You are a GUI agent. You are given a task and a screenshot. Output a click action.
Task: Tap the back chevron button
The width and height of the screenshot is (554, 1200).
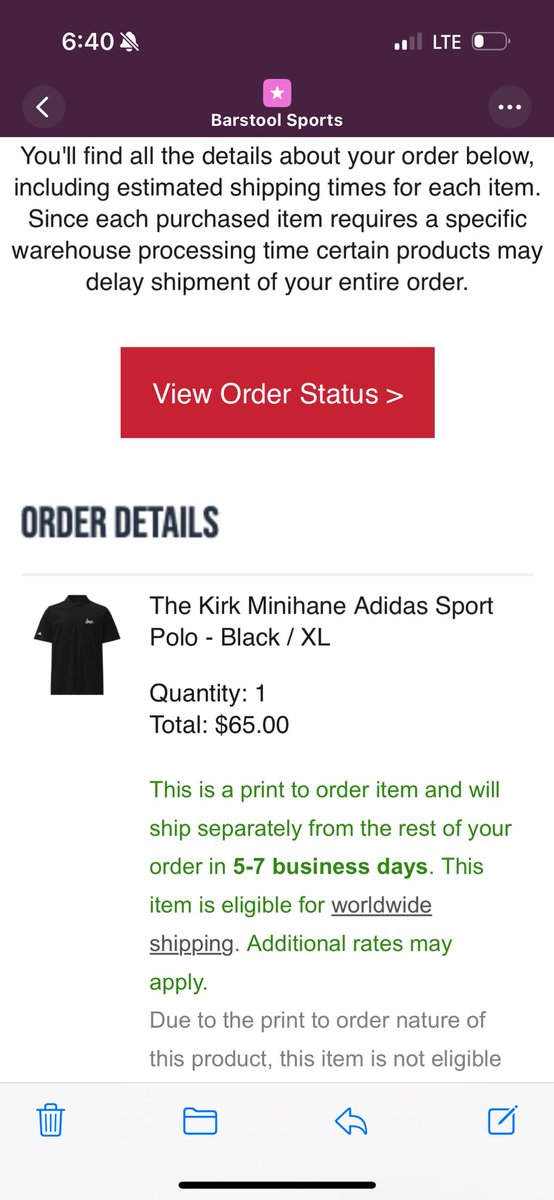(x=42, y=107)
